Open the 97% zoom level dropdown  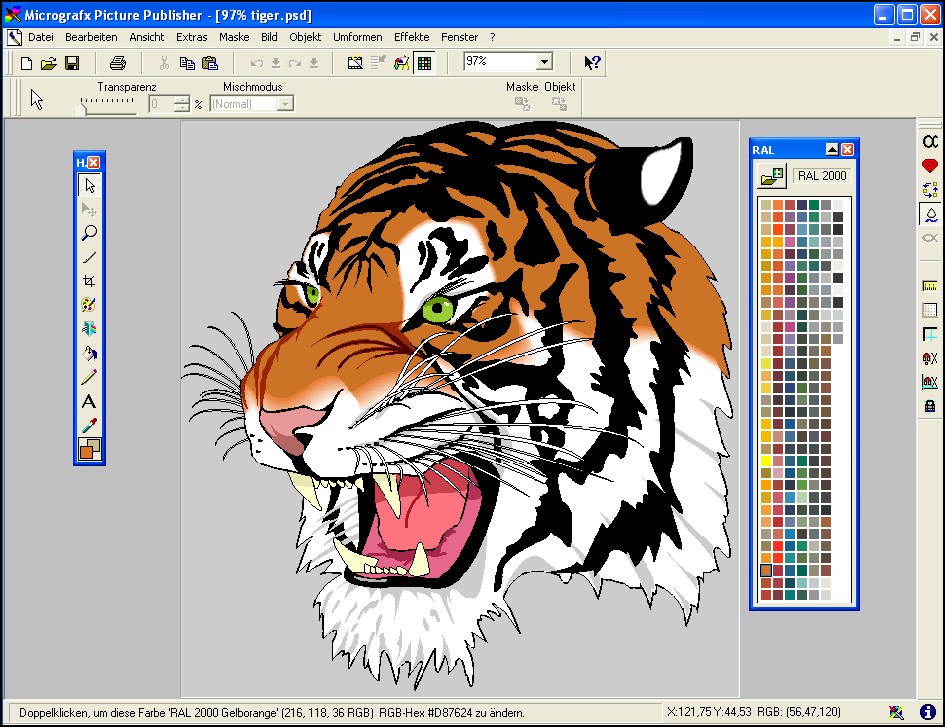pyautogui.click(x=544, y=62)
